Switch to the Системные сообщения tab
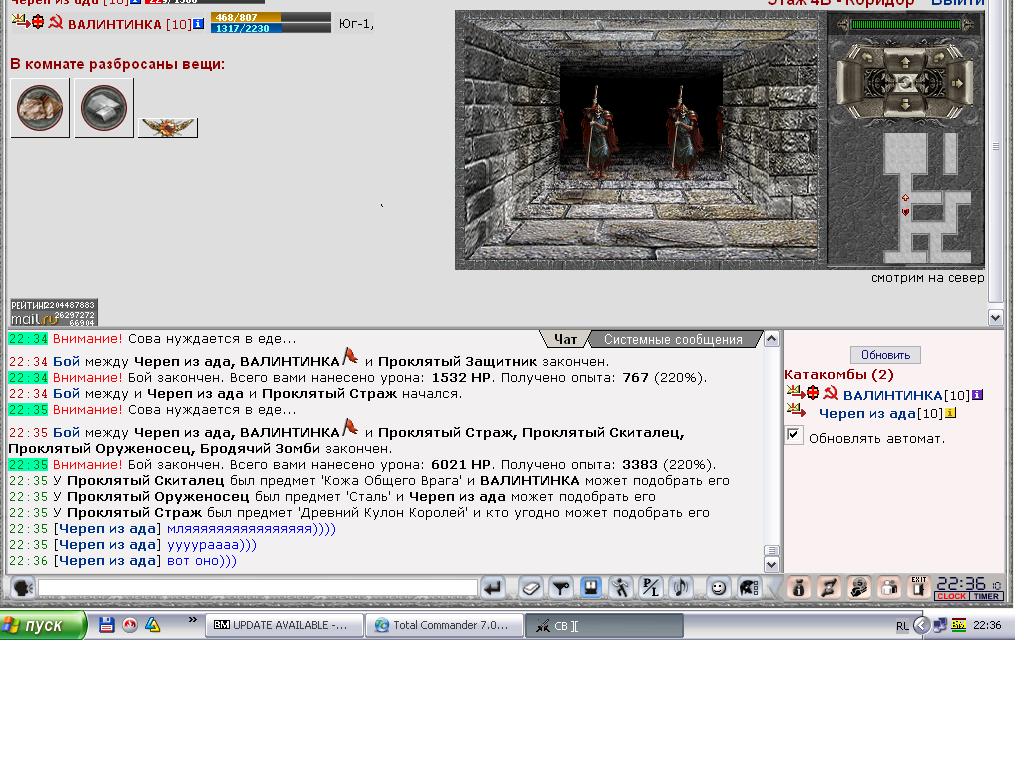This screenshot has width=1024, height=768. pos(673,340)
